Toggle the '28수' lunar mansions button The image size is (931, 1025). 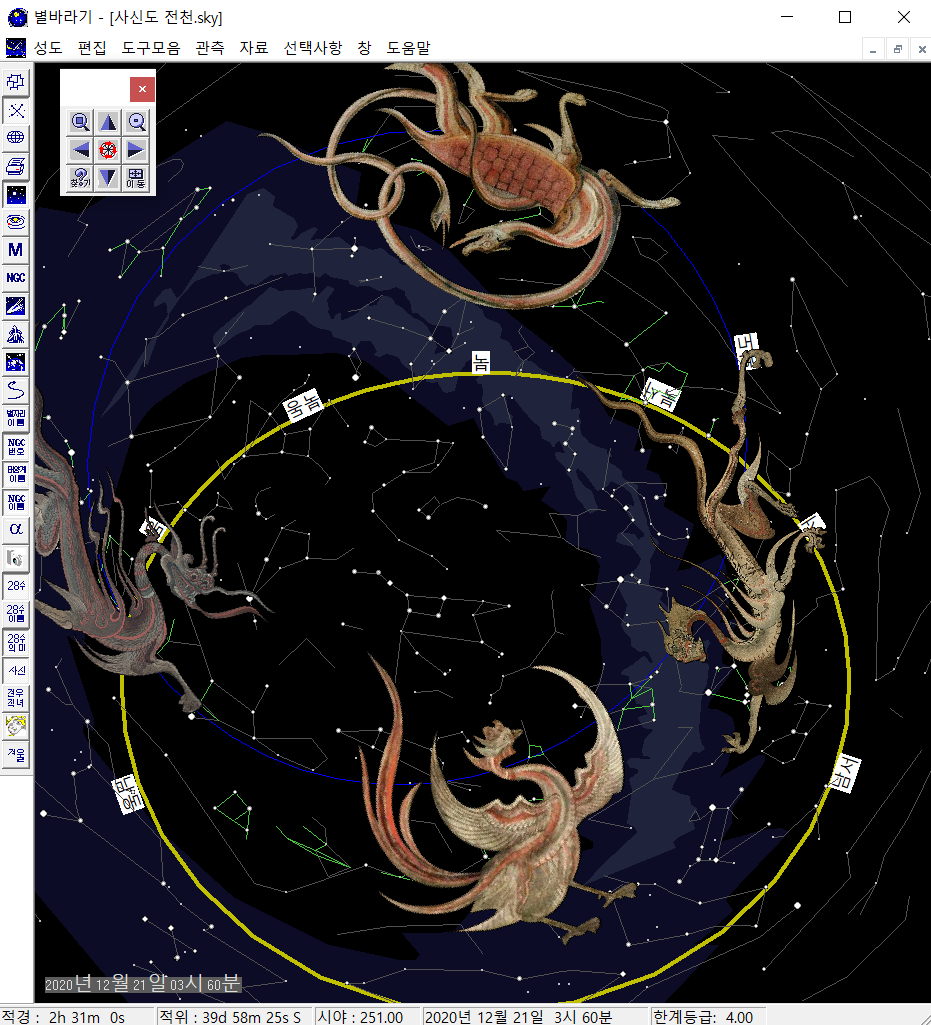pos(16,585)
